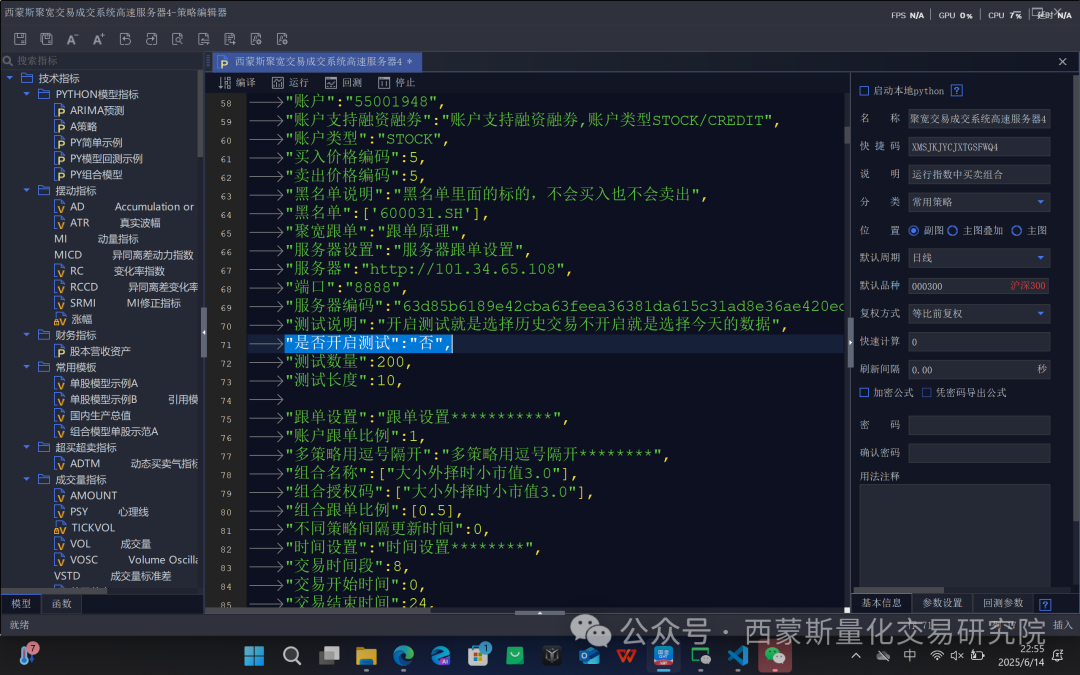Switch to the 模型 tab

click(21, 603)
